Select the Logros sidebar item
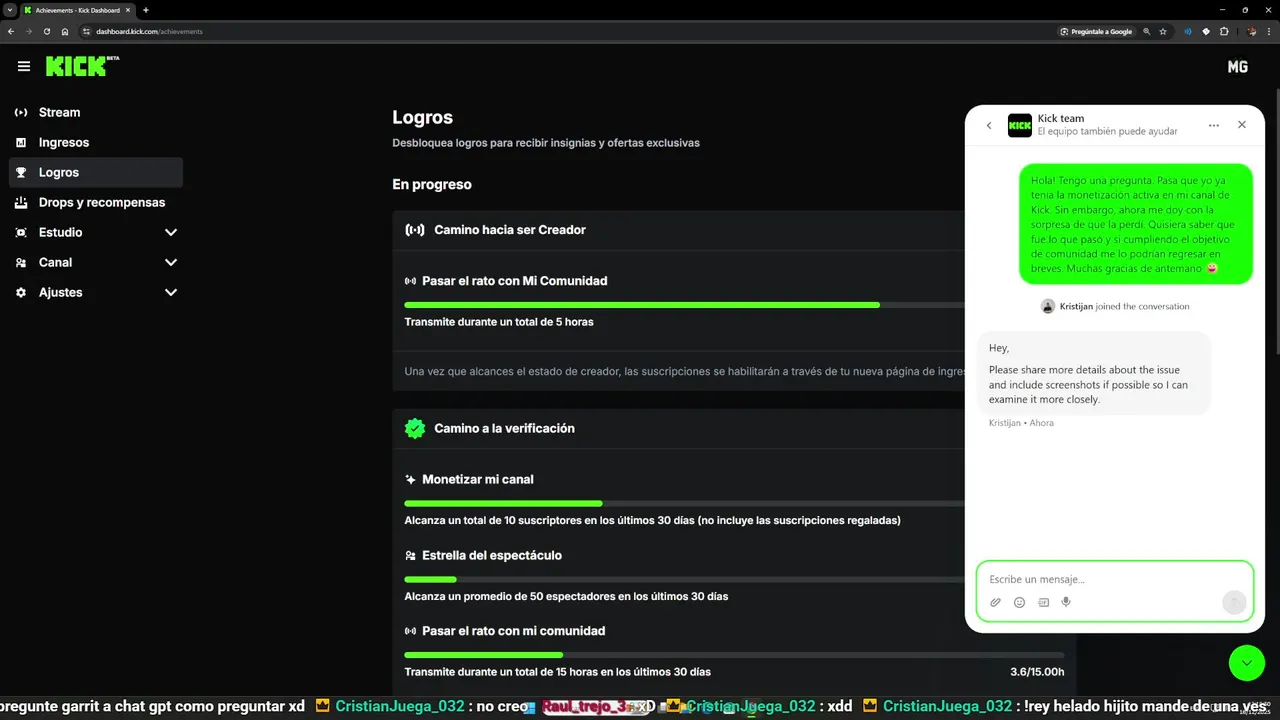Screen dimensions: 1280x720 point(96,172)
